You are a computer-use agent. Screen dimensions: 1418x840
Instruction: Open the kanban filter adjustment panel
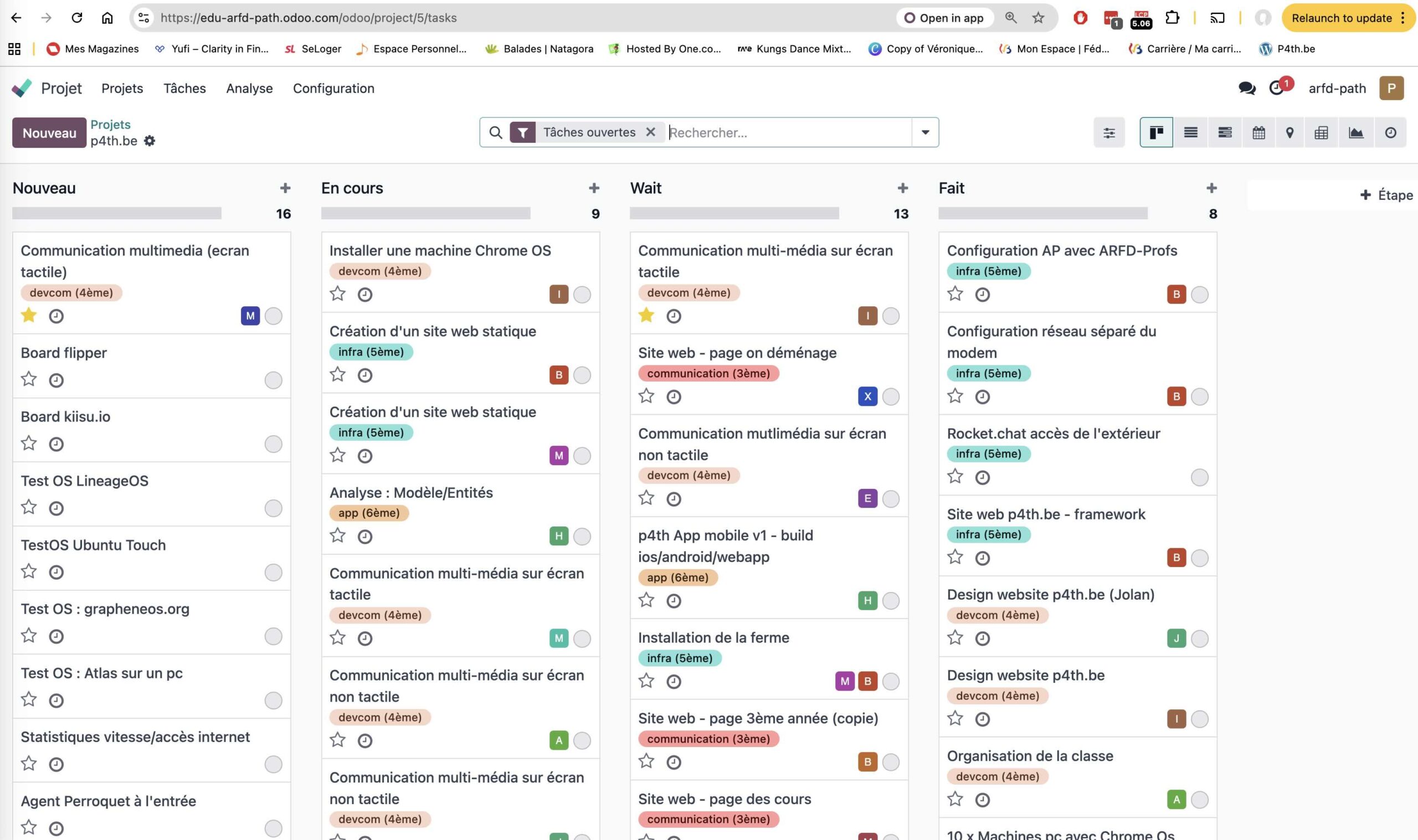pyautogui.click(x=1108, y=133)
